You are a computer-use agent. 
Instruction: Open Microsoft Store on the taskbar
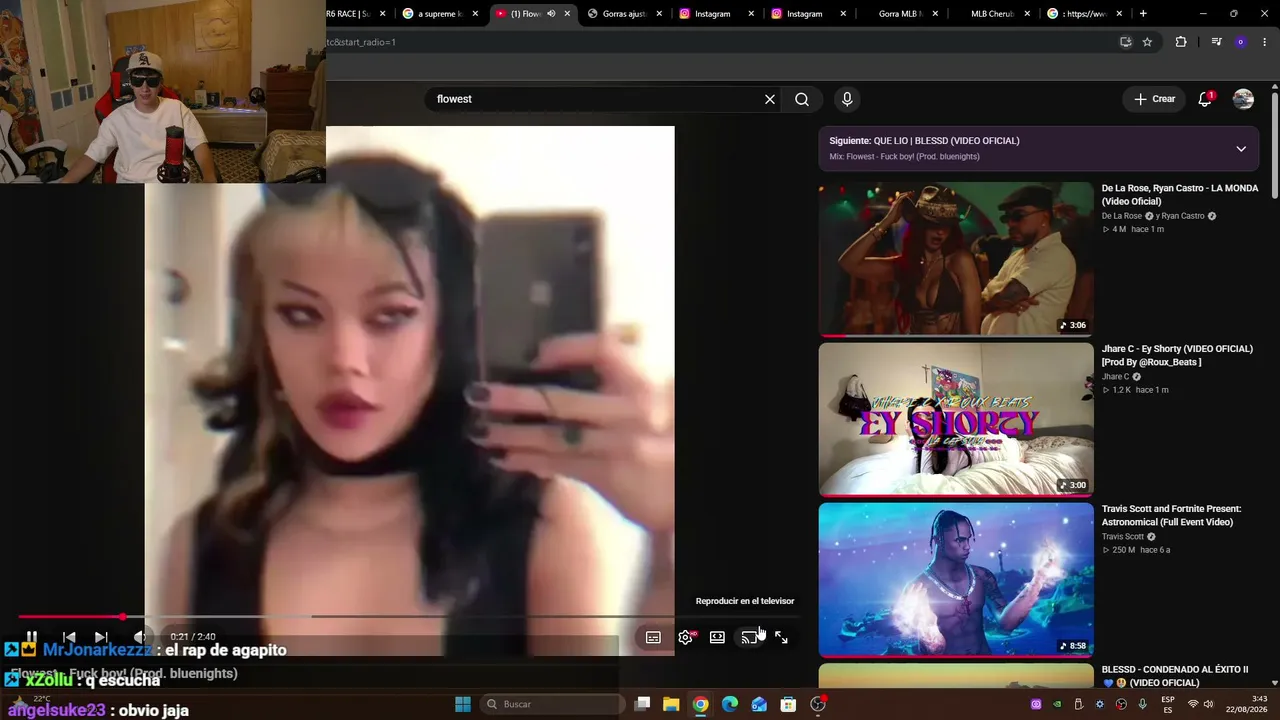pos(788,704)
